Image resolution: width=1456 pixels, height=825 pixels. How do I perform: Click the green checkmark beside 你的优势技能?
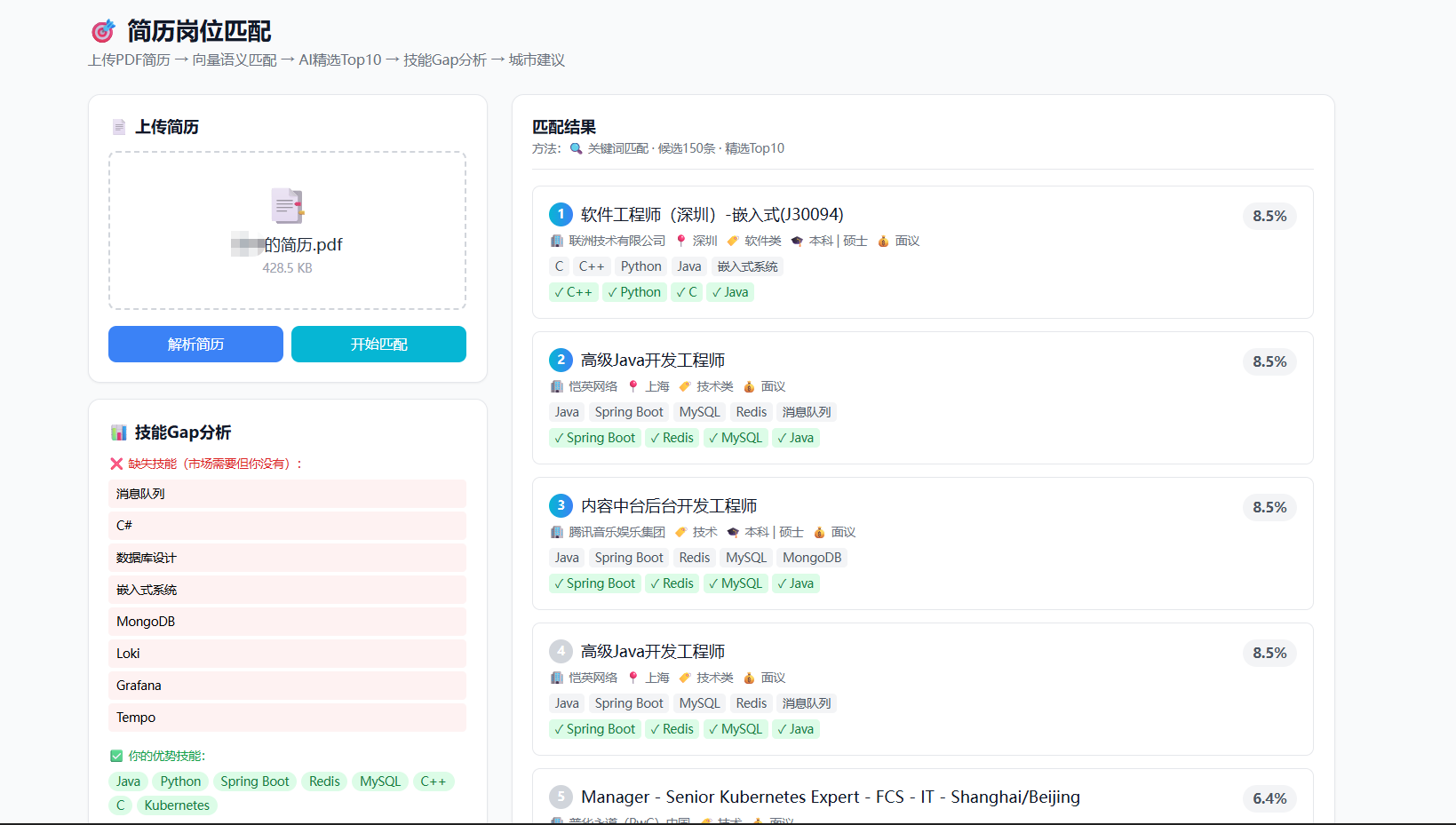point(116,756)
